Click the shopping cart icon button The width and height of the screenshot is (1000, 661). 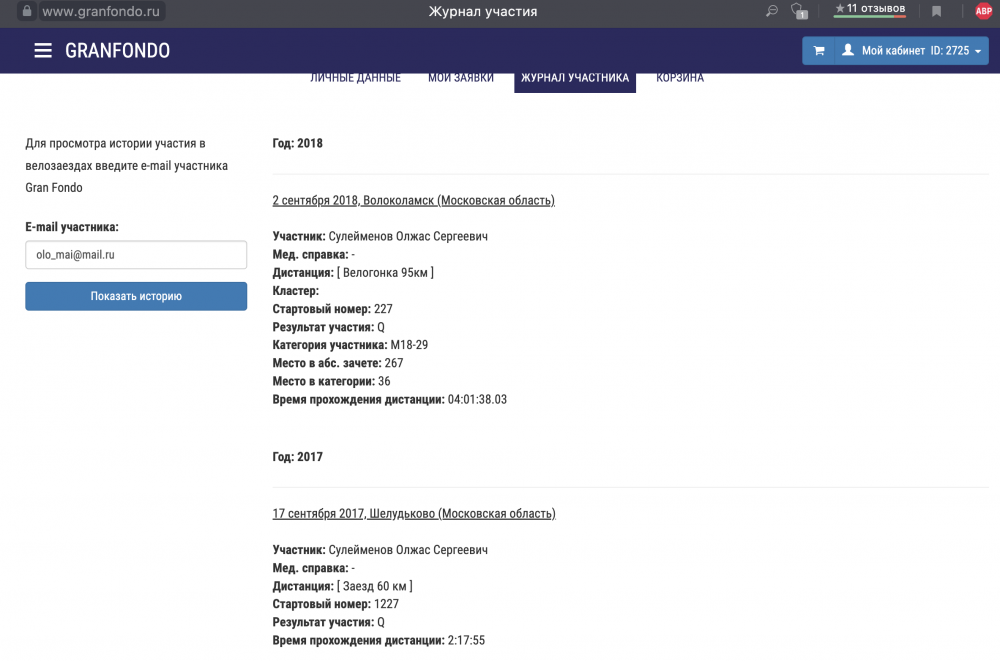(818, 51)
